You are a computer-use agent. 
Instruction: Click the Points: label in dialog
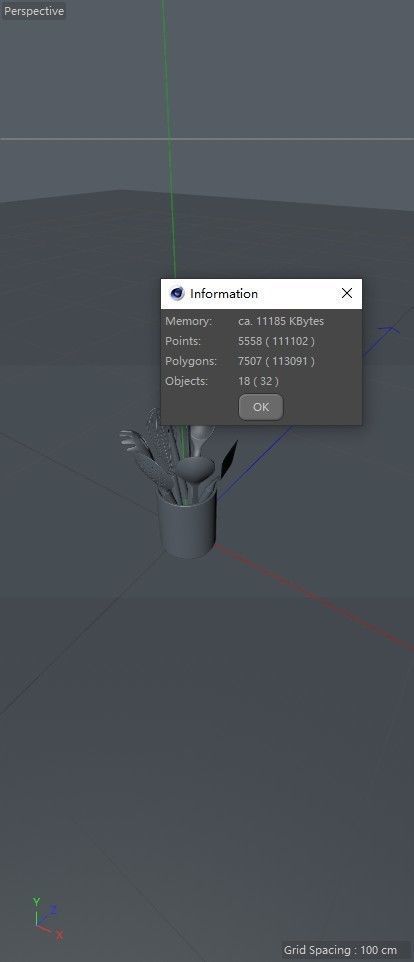click(183, 341)
